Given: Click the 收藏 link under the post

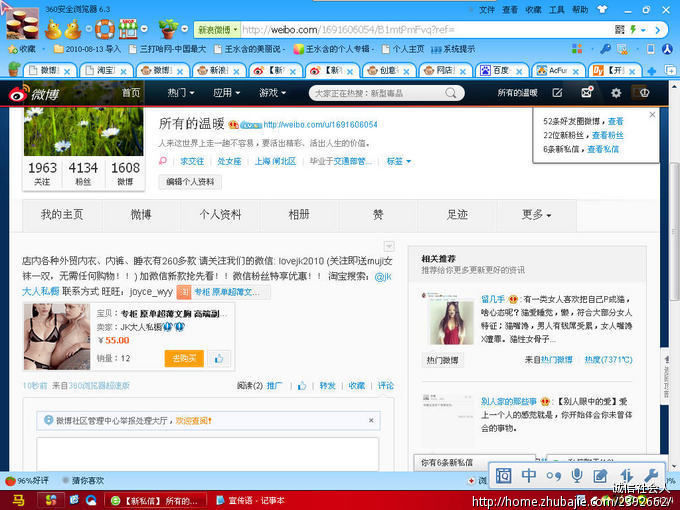Looking at the screenshot, I should coord(356,386).
